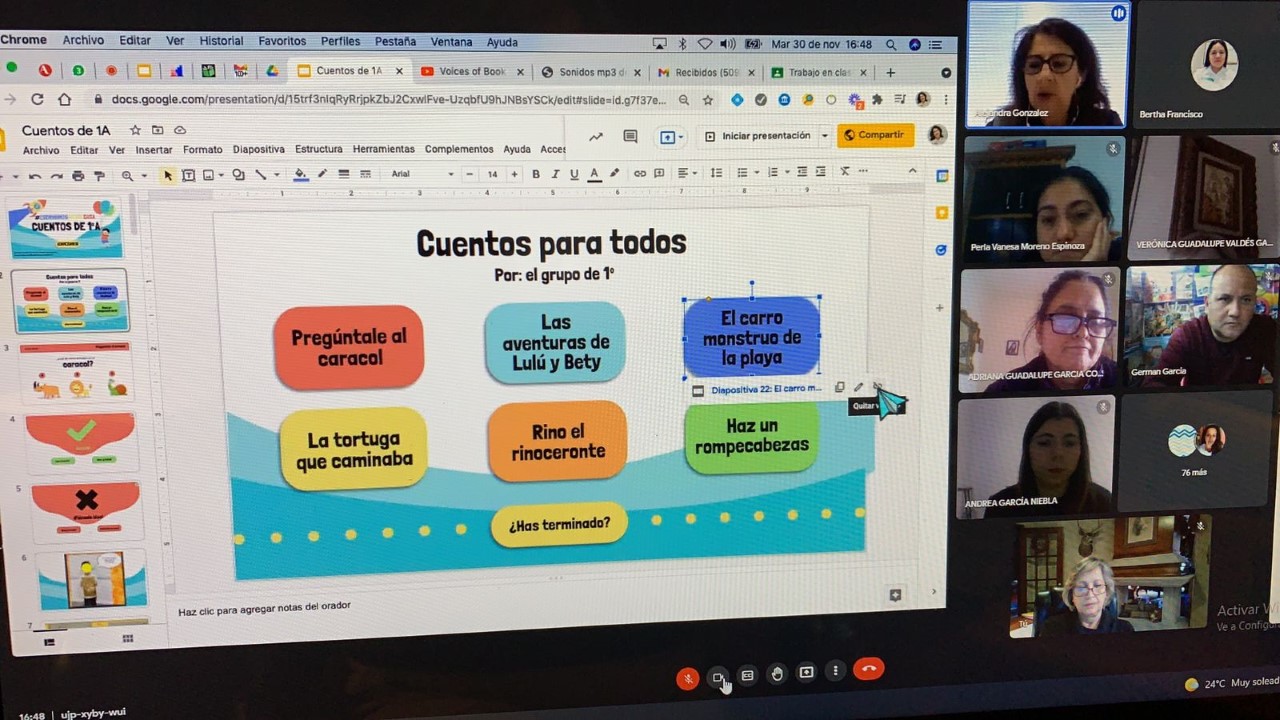This screenshot has width=1280, height=720.
Task: Open the Arial font dropdown
Action: pos(422,174)
